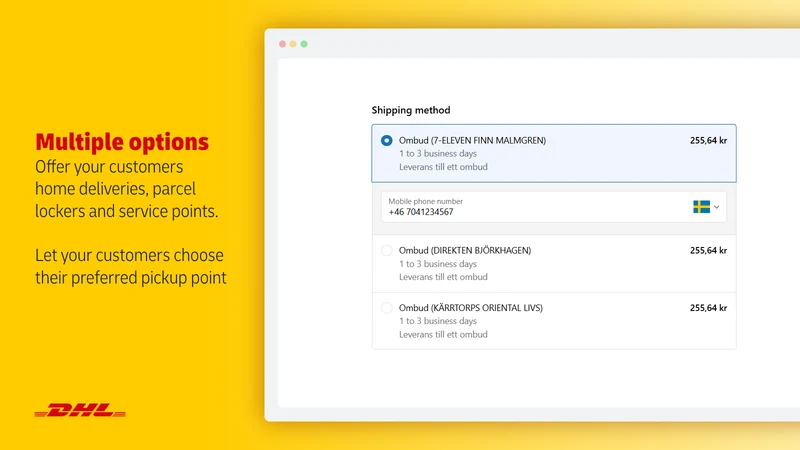The image size is (800, 450).
Task: Click the Mobile phone number field
Action: click(554, 207)
